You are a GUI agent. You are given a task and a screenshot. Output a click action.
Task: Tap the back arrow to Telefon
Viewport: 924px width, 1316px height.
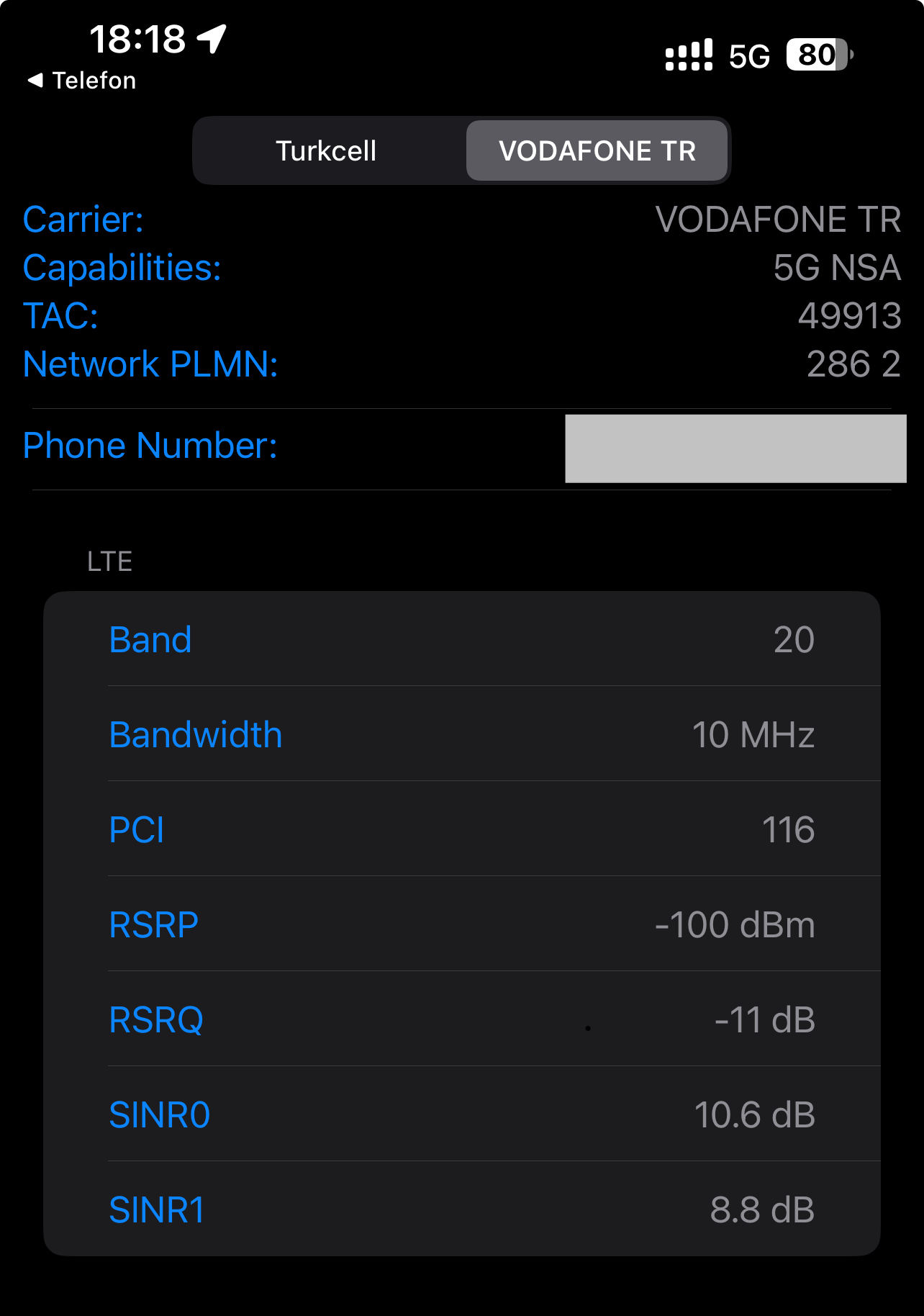point(35,81)
